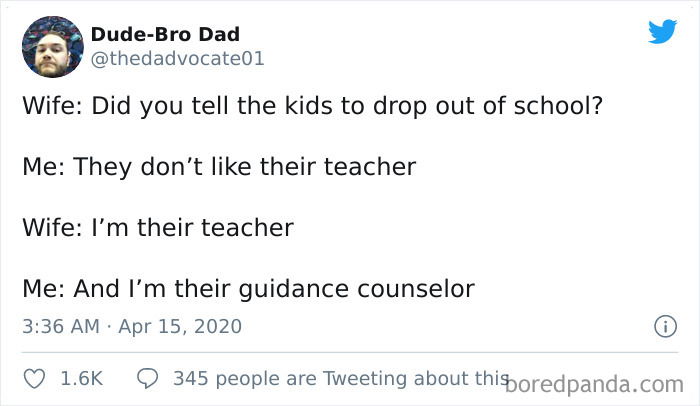
Task: Visit the Dude-Bro Dad display name
Action: tap(165, 34)
